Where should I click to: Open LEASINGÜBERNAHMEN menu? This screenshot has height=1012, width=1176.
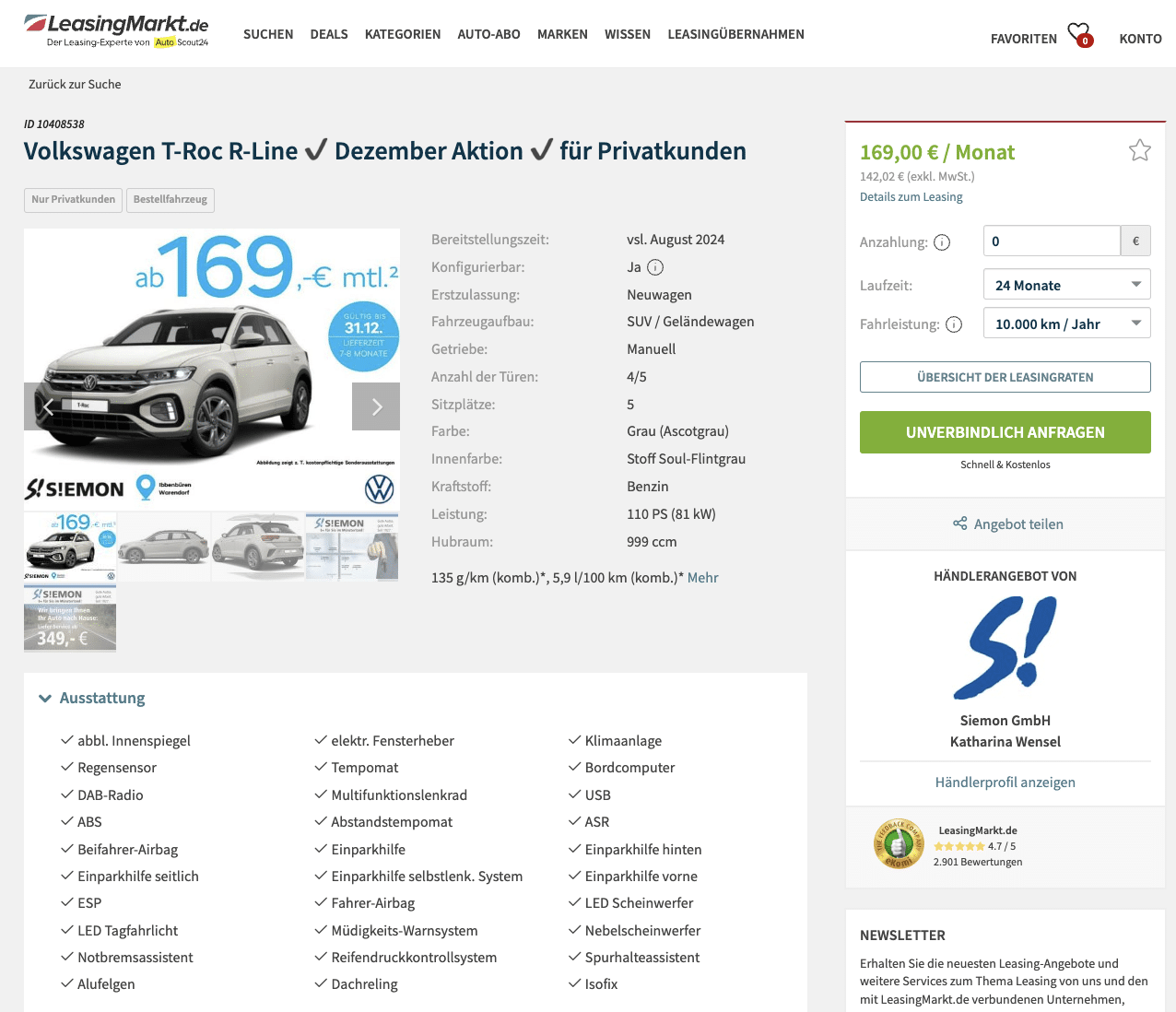pos(735,34)
